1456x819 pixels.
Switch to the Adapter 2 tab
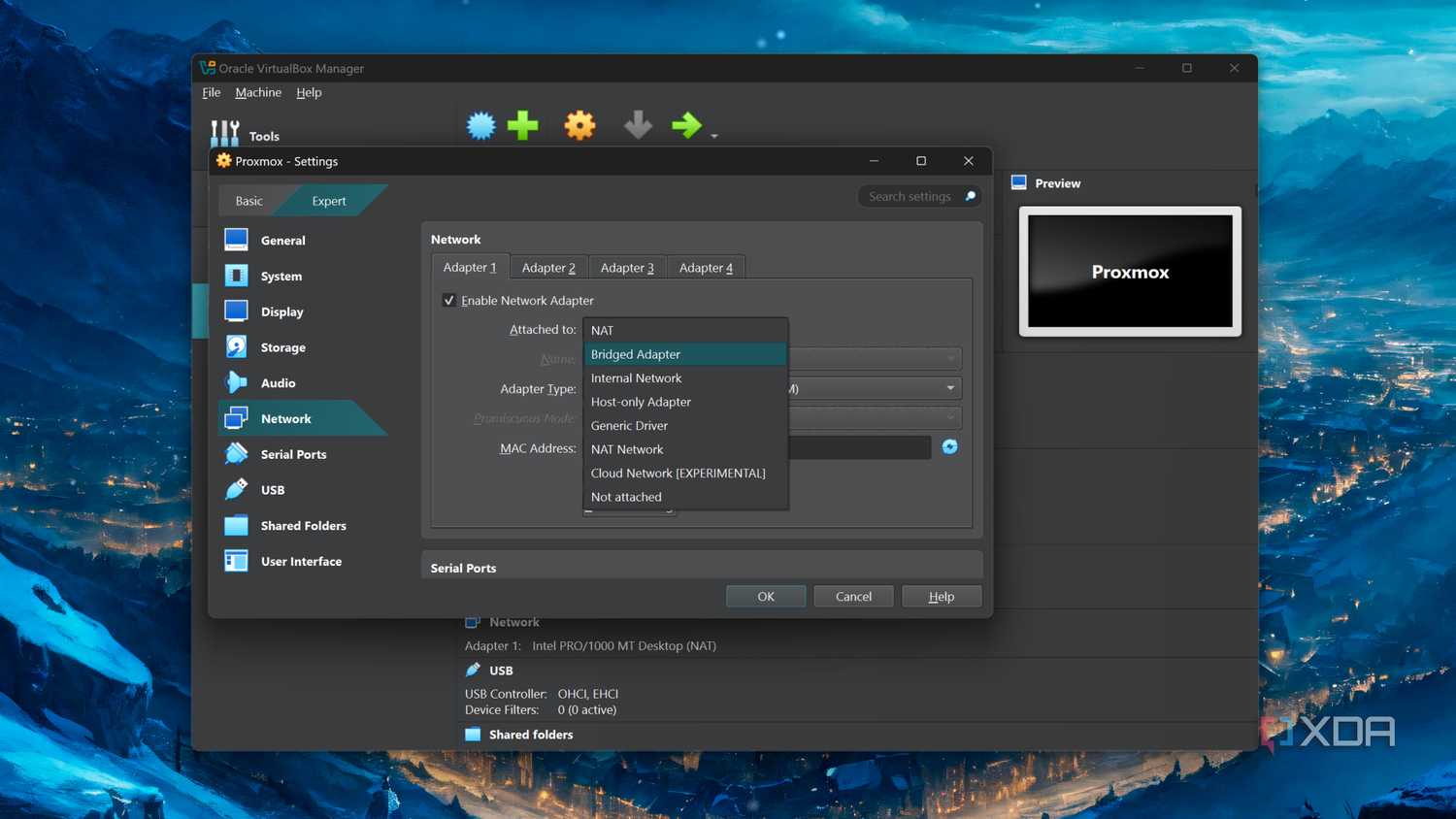pyautogui.click(x=548, y=268)
